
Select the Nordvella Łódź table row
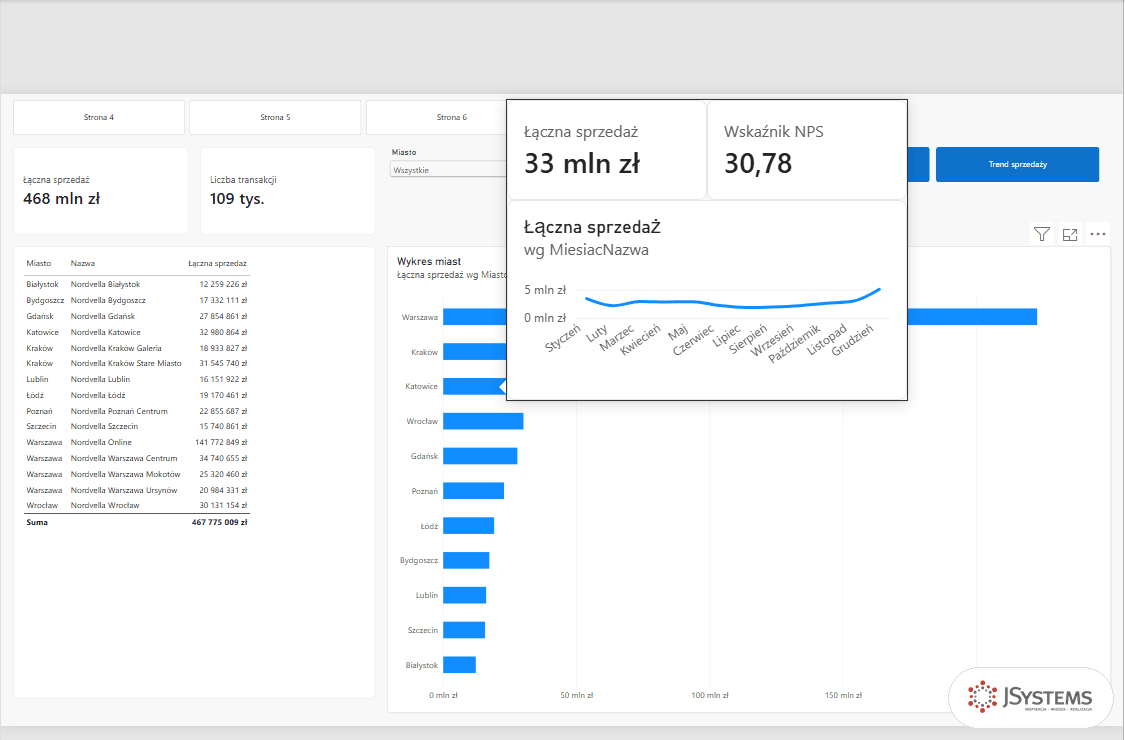pyautogui.click(x=136, y=395)
